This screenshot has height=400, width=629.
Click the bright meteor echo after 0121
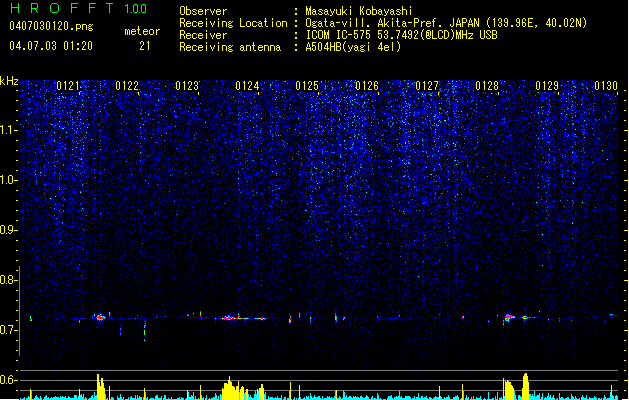pos(100,317)
